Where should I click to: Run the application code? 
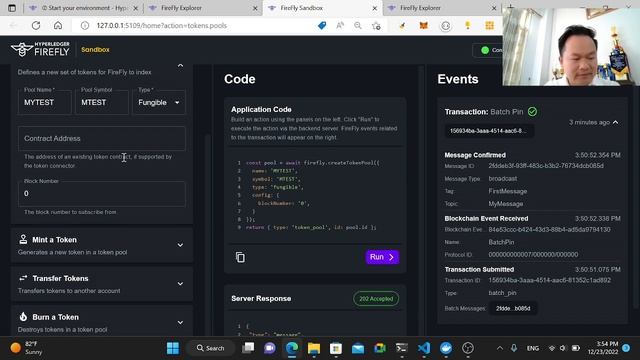(382, 257)
